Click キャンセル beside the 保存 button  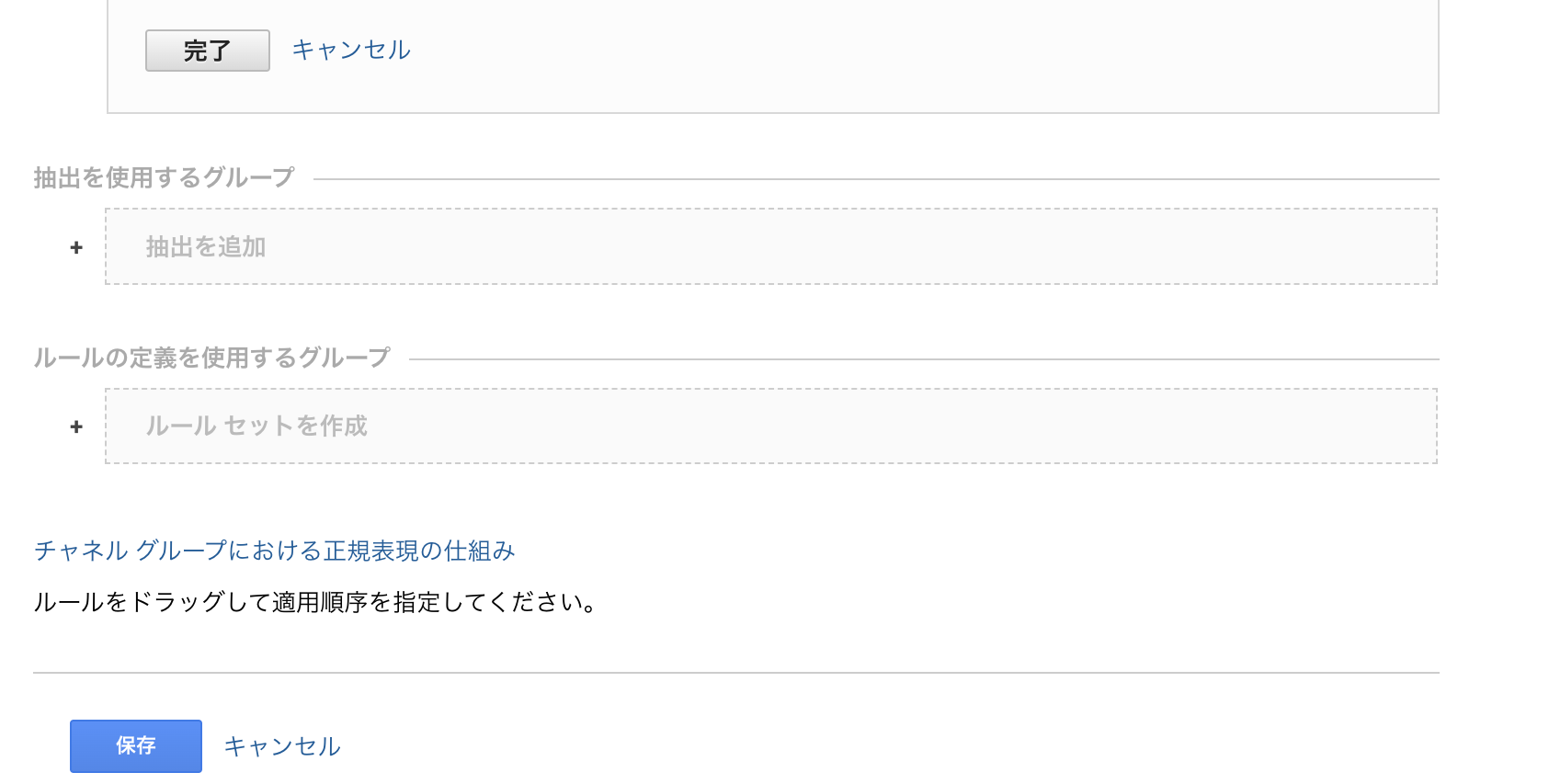282,746
